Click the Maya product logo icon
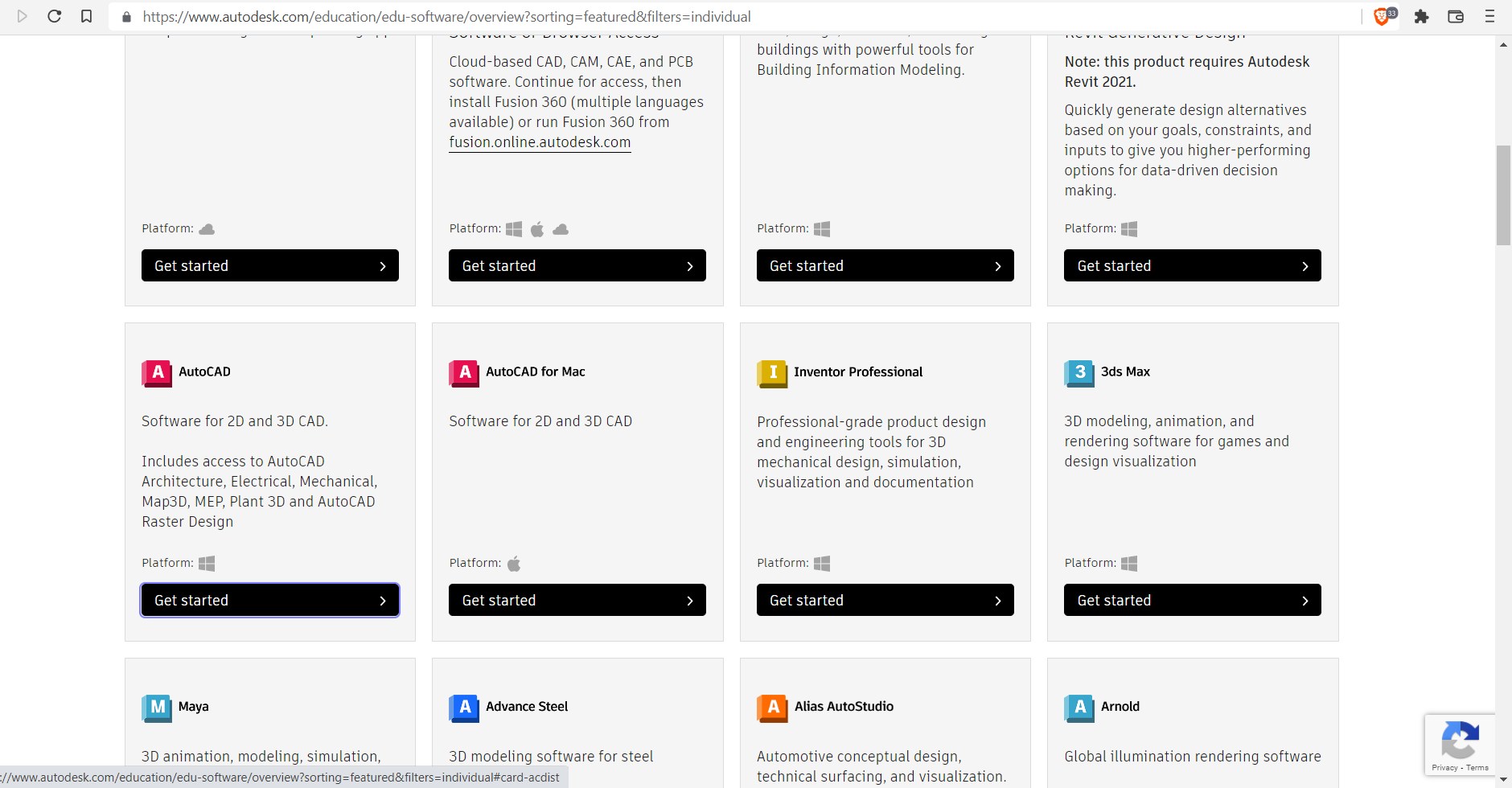 [x=157, y=708]
